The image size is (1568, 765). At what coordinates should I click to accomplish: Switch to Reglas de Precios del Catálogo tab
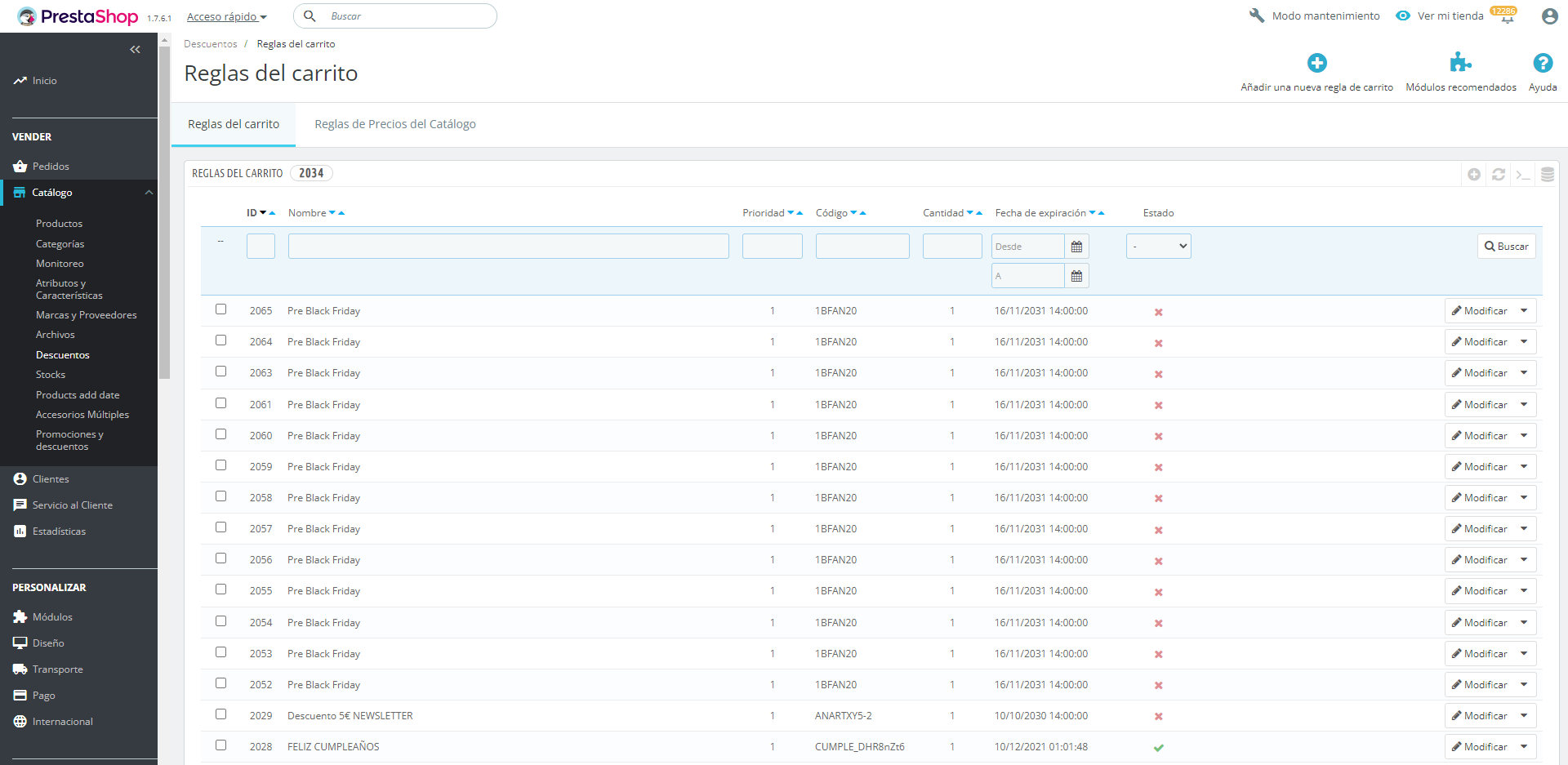click(x=395, y=124)
